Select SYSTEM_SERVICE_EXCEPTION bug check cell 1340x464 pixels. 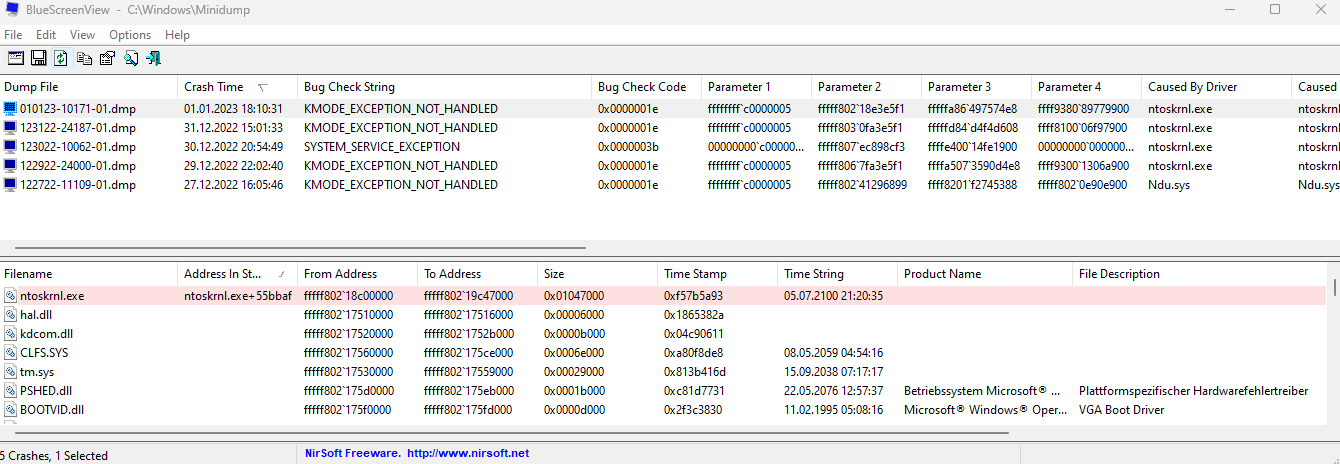click(382, 146)
